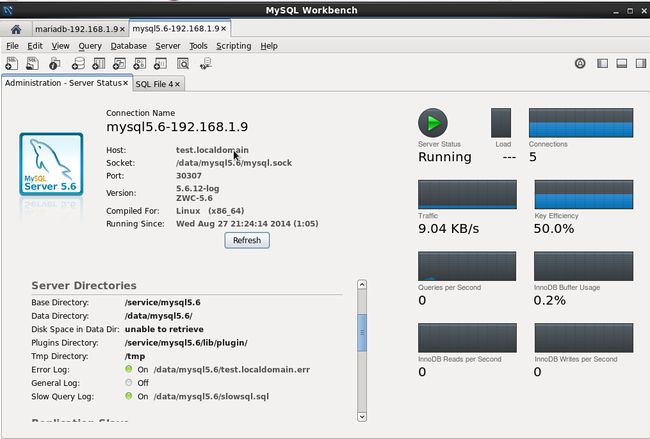Close the mariadb-192.168.1.9 tab

click(122, 29)
